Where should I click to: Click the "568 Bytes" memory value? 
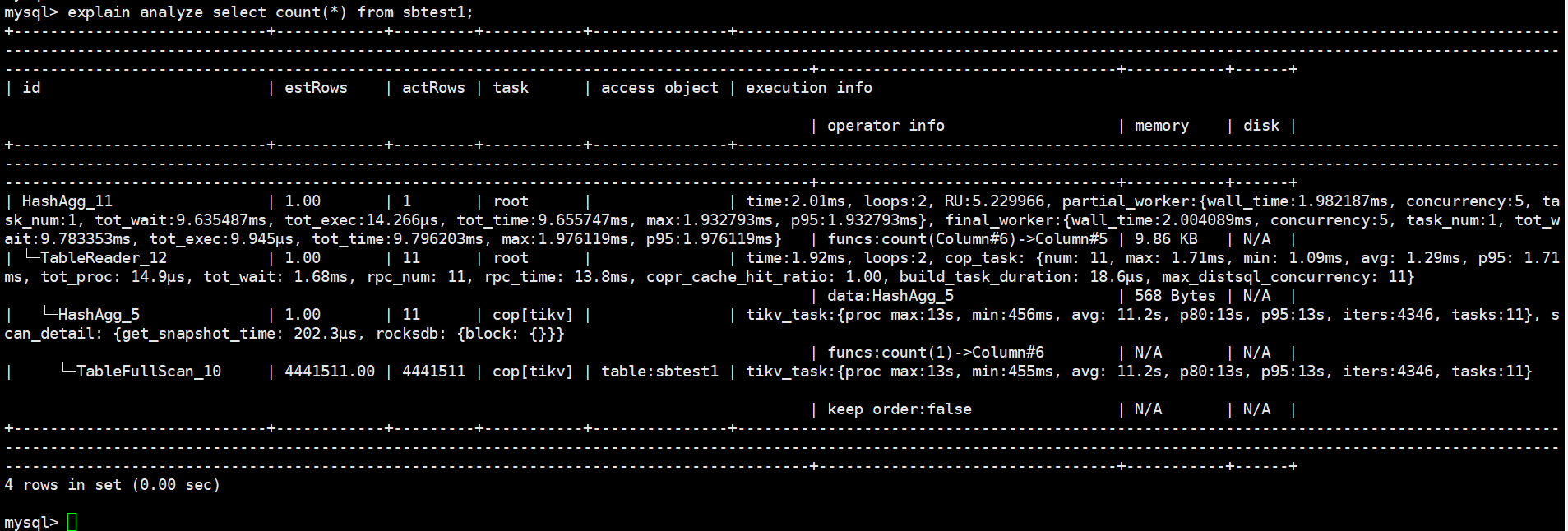click(1175, 296)
